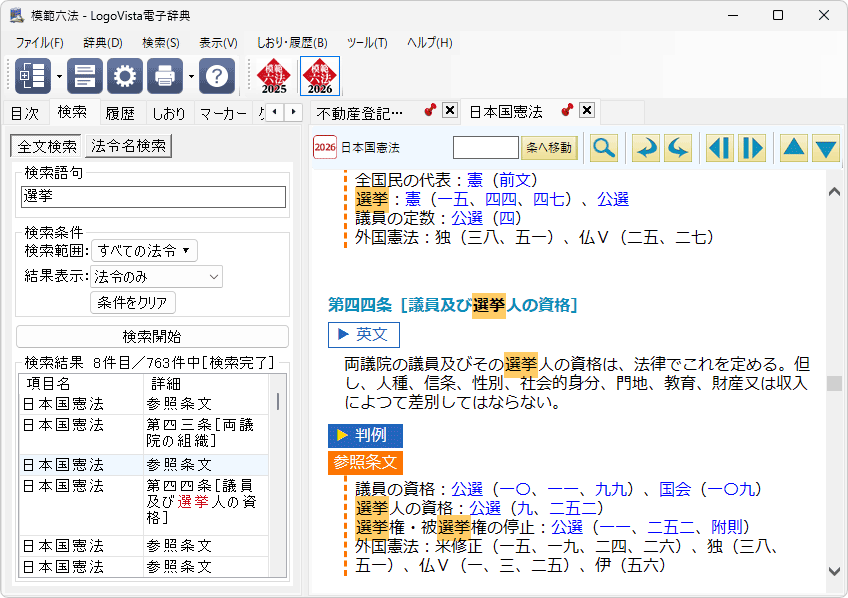The image size is (848, 598).
Task: Toggle 全文検索 search mode
Action: click(47, 146)
